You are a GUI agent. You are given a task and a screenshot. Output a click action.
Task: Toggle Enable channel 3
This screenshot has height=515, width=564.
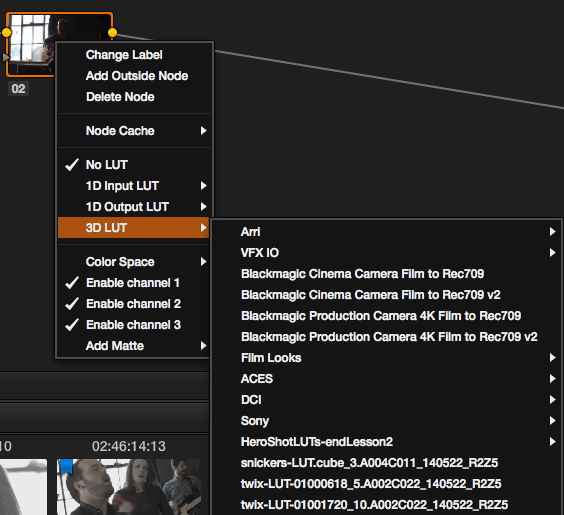134,325
